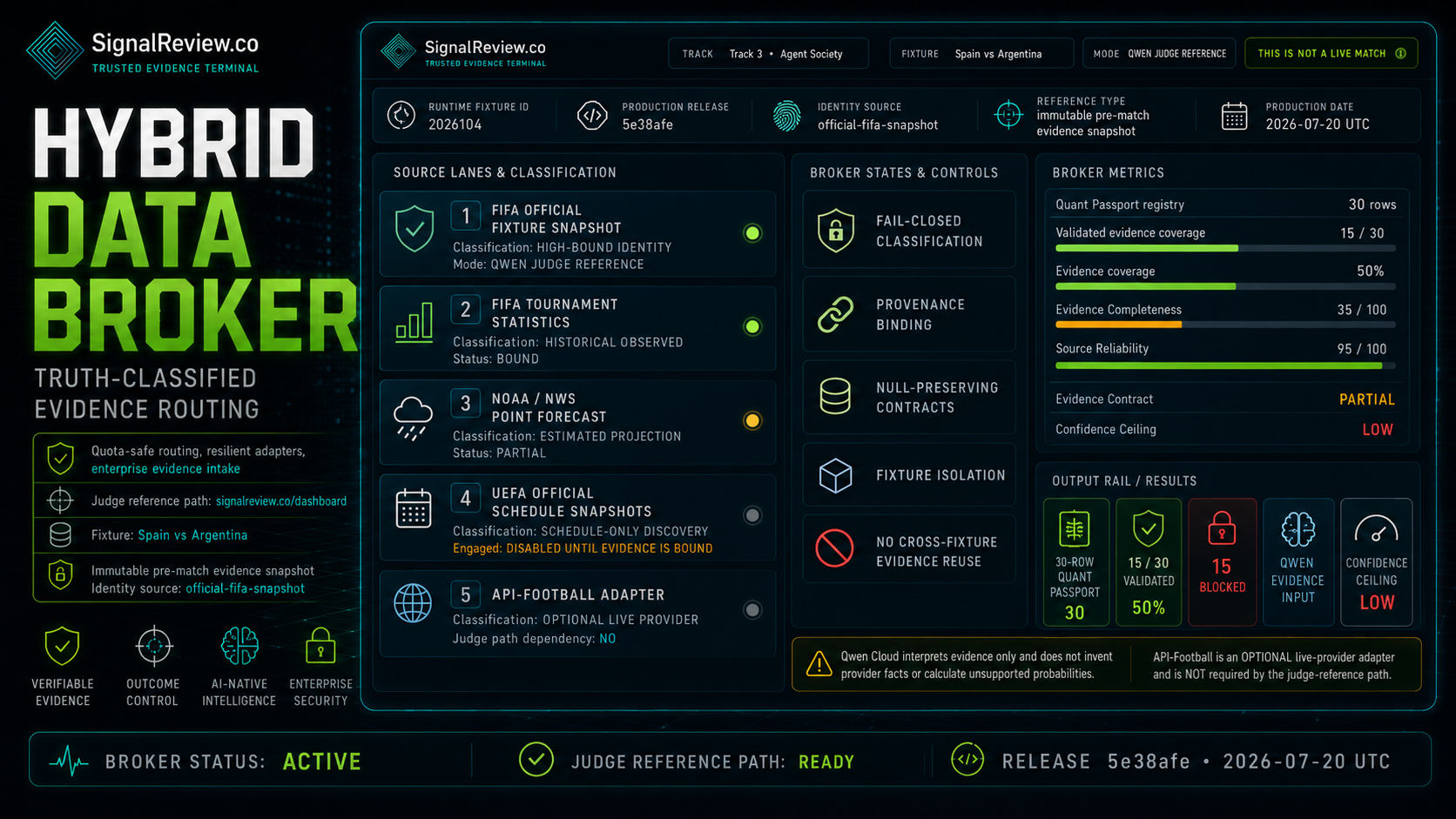
Task: Select the 15 / 30 Validated result card
Action: [x=1149, y=562]
